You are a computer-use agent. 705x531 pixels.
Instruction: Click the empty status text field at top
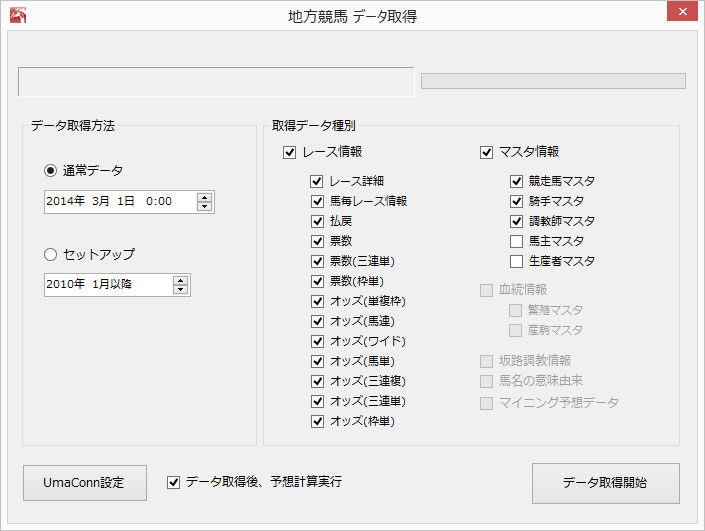[x=216, y=82]
